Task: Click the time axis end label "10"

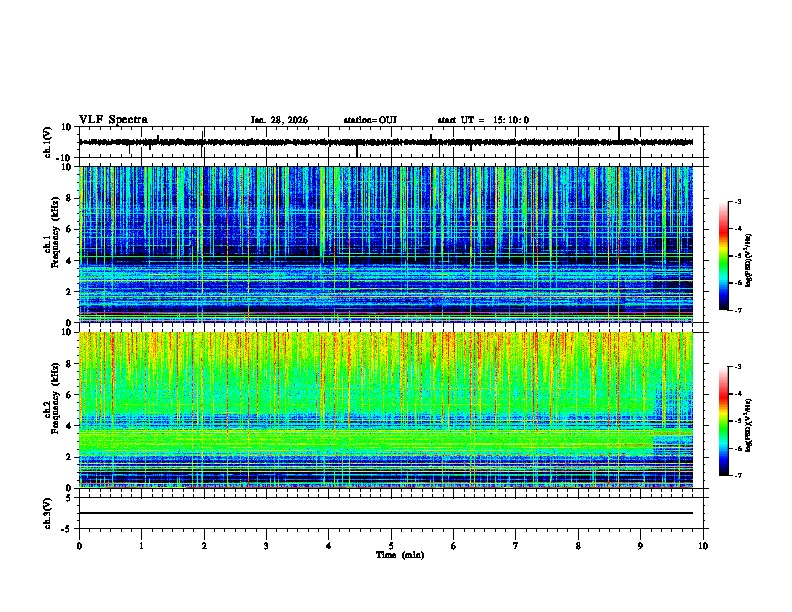Action: click(x=703, y=546)
